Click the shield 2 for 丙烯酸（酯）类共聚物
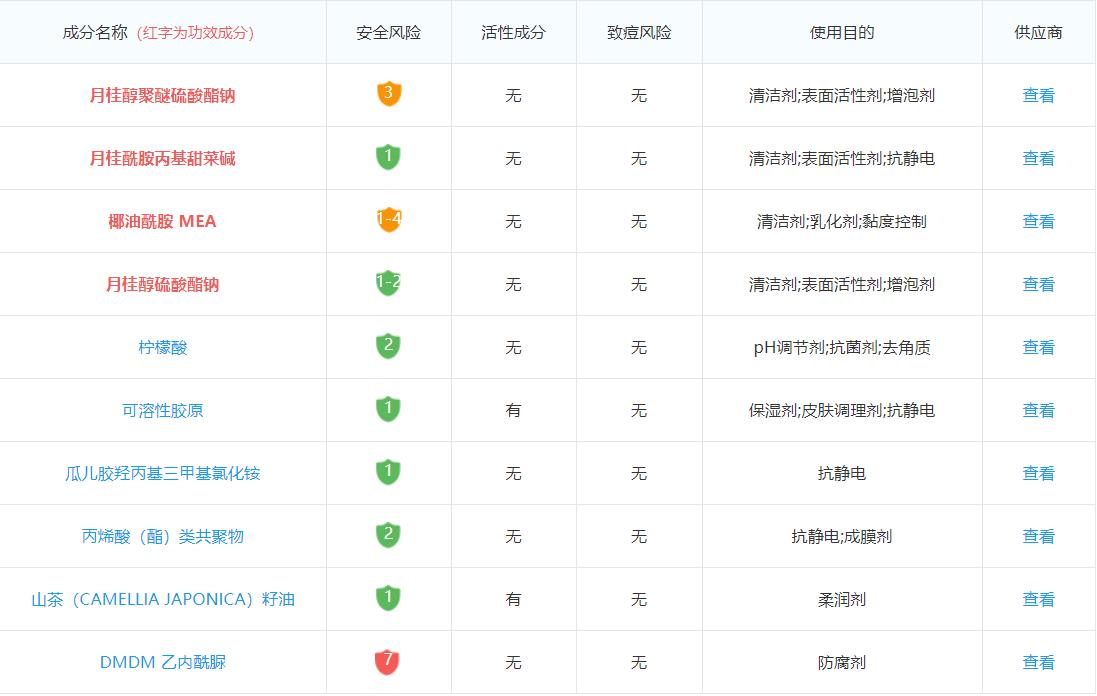Image resolution: width=1097 pixels, height=696 pixels. point(388,534)
